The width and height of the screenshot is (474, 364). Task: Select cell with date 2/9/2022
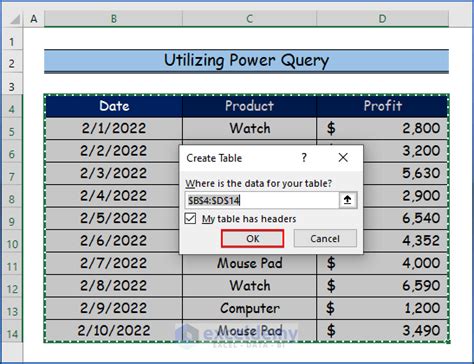pos(114,308)
